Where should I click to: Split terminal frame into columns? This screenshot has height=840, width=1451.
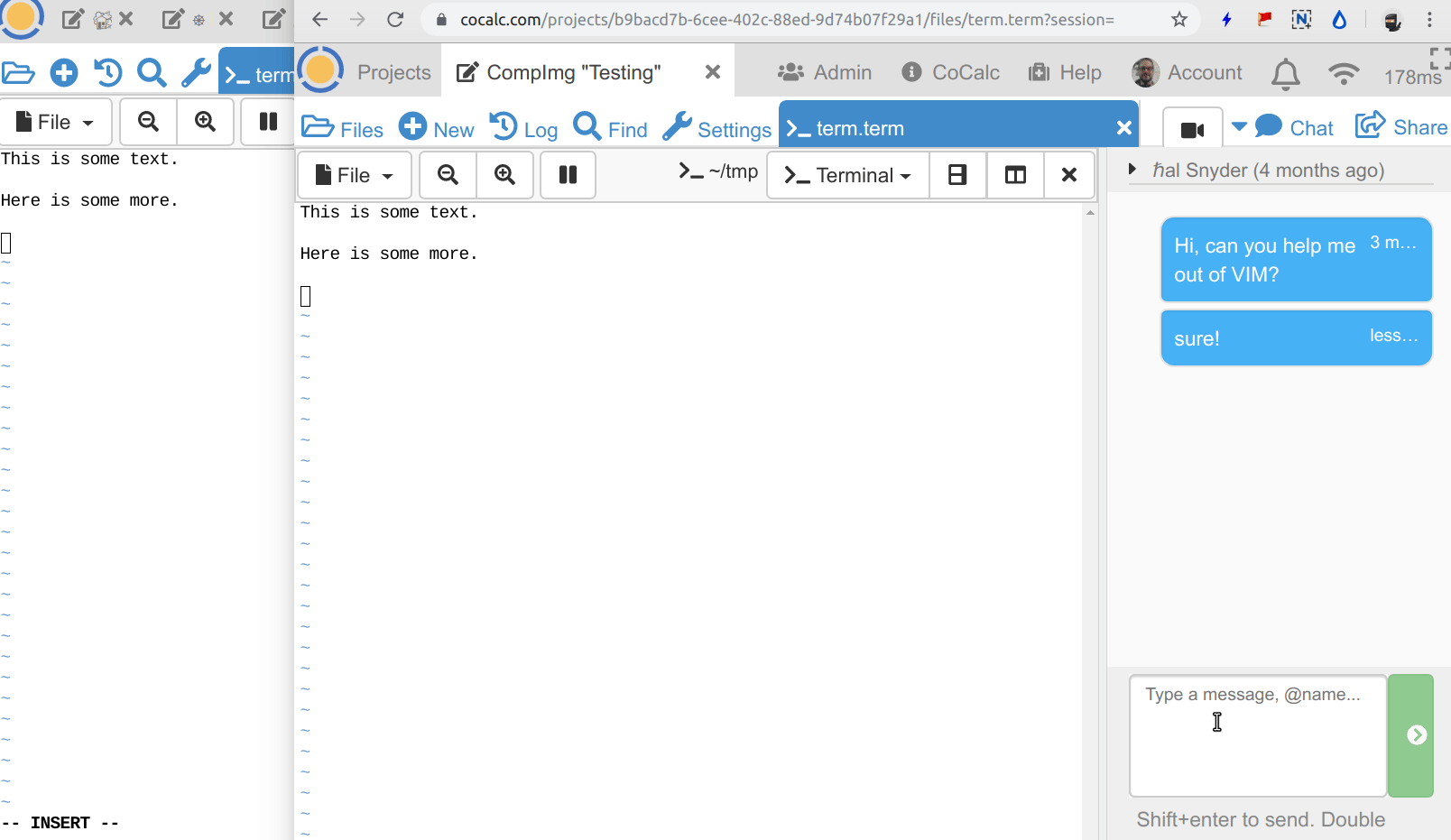1015,175
